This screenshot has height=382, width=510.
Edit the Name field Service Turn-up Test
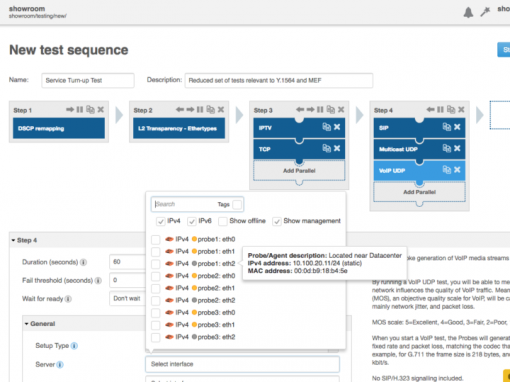click(x=88, y=80)
